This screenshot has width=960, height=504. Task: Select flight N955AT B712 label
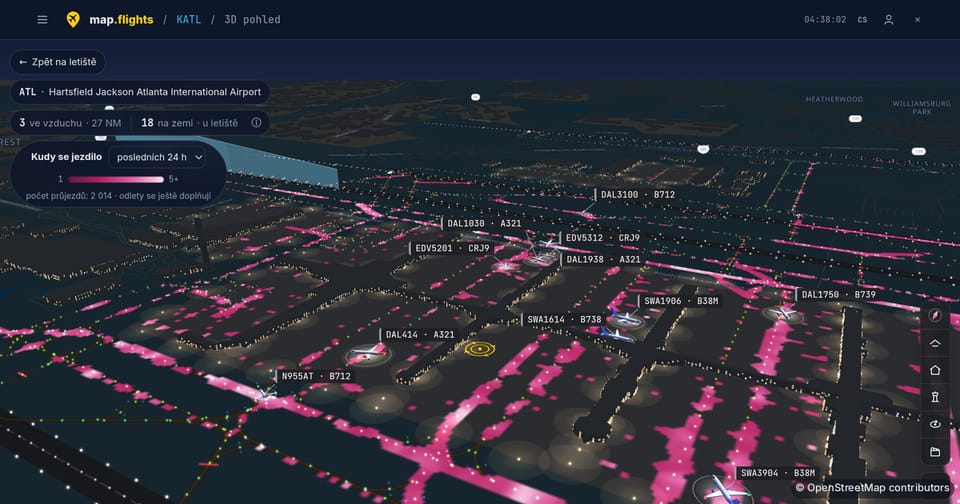pyautogui.click(x=315, y=376)
